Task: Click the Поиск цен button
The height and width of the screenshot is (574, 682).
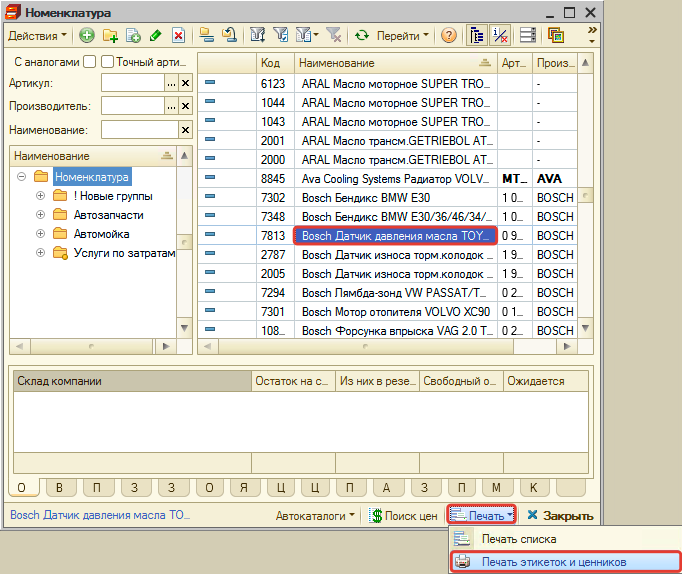Action: (403, 516)
